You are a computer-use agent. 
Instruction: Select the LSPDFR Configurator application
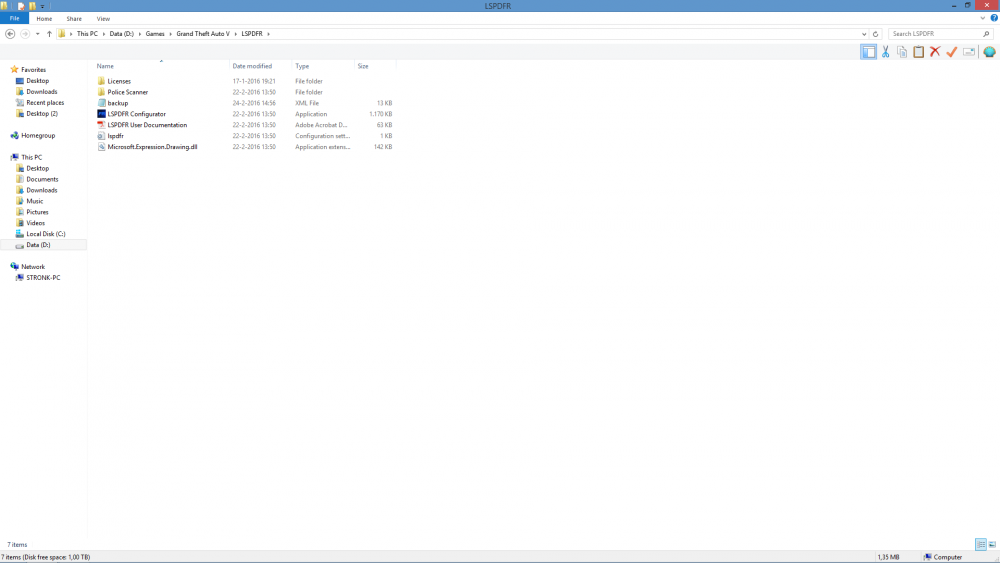click(136, 114)
